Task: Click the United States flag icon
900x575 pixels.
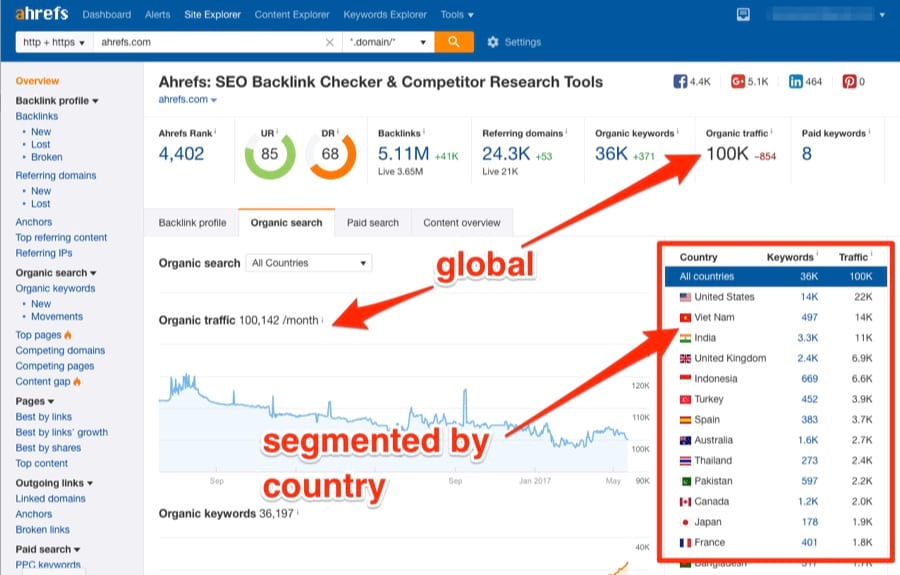Action: [x=685, y=297]
